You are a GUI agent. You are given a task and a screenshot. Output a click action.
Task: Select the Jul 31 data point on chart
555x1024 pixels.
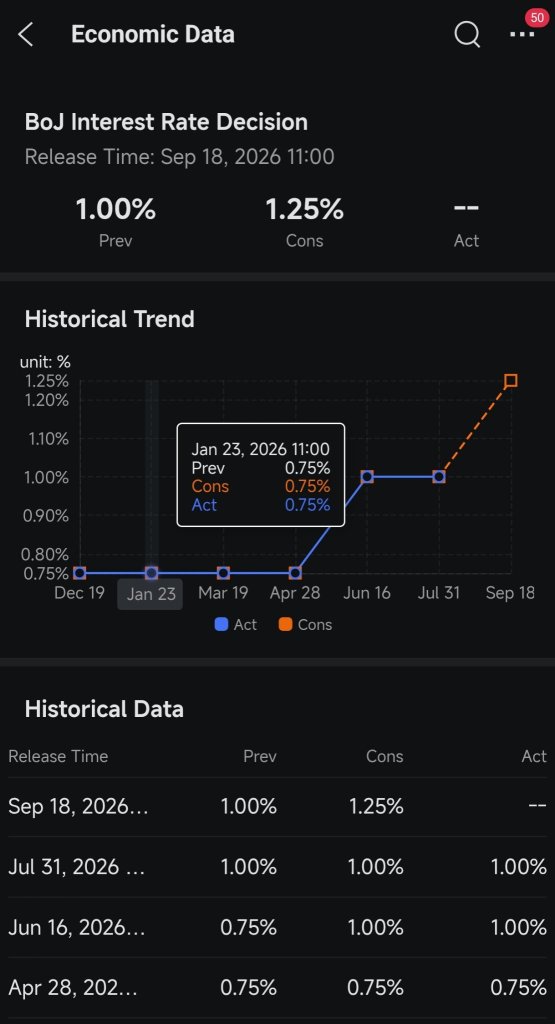(x=439, y=477)
